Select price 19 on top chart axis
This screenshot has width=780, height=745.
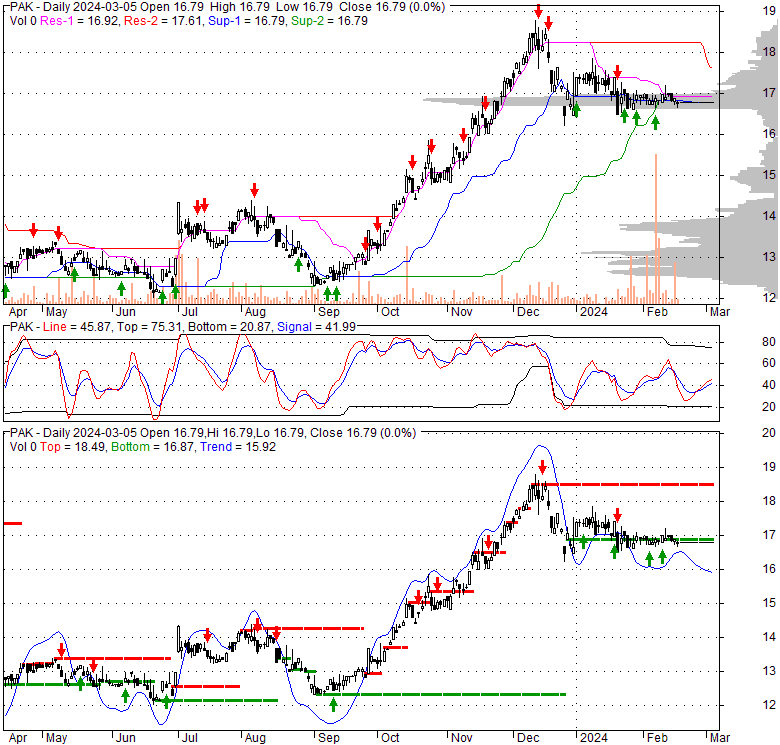tap(769, 10)
